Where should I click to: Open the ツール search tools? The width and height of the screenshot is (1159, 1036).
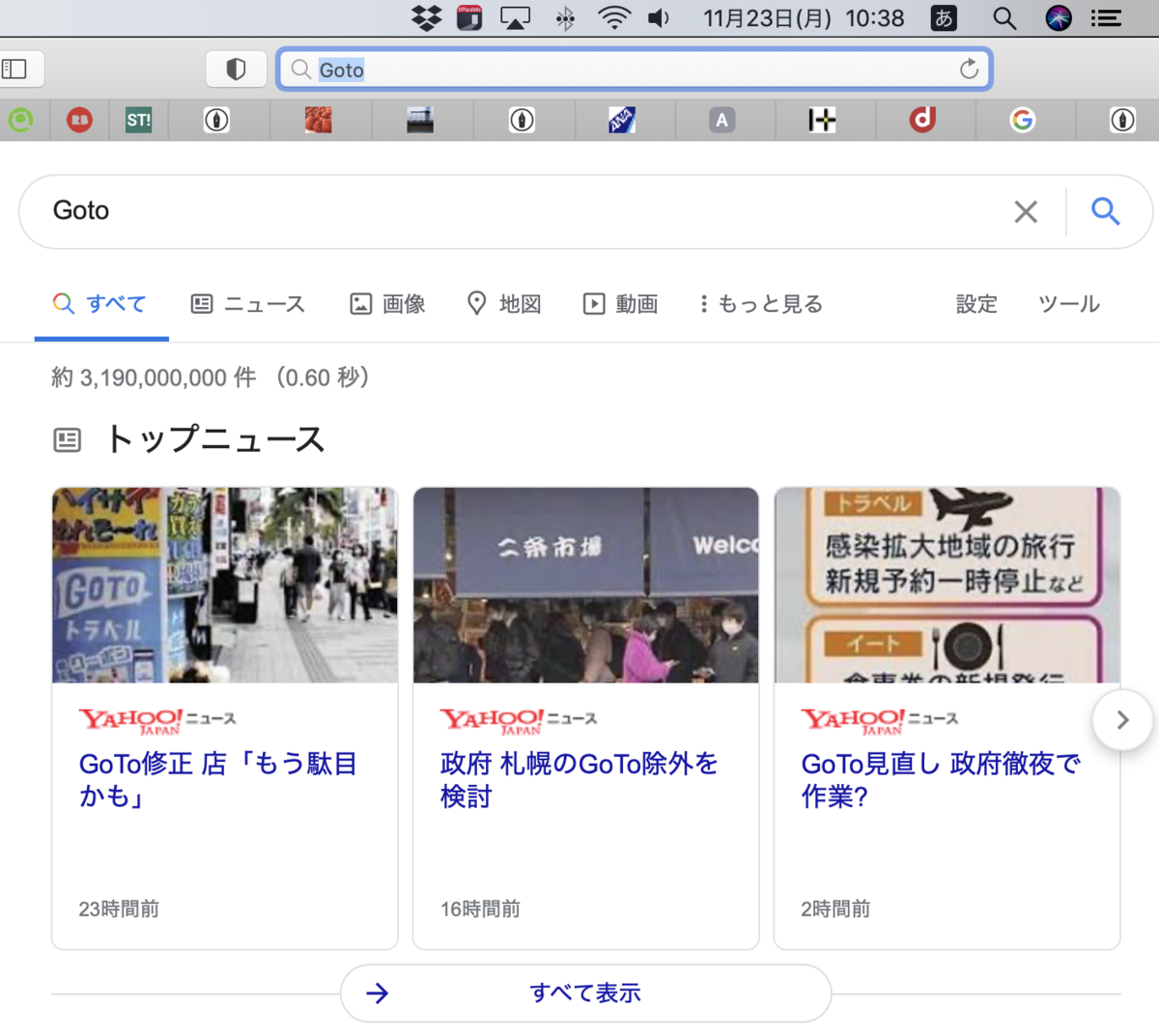(1068, 304)
